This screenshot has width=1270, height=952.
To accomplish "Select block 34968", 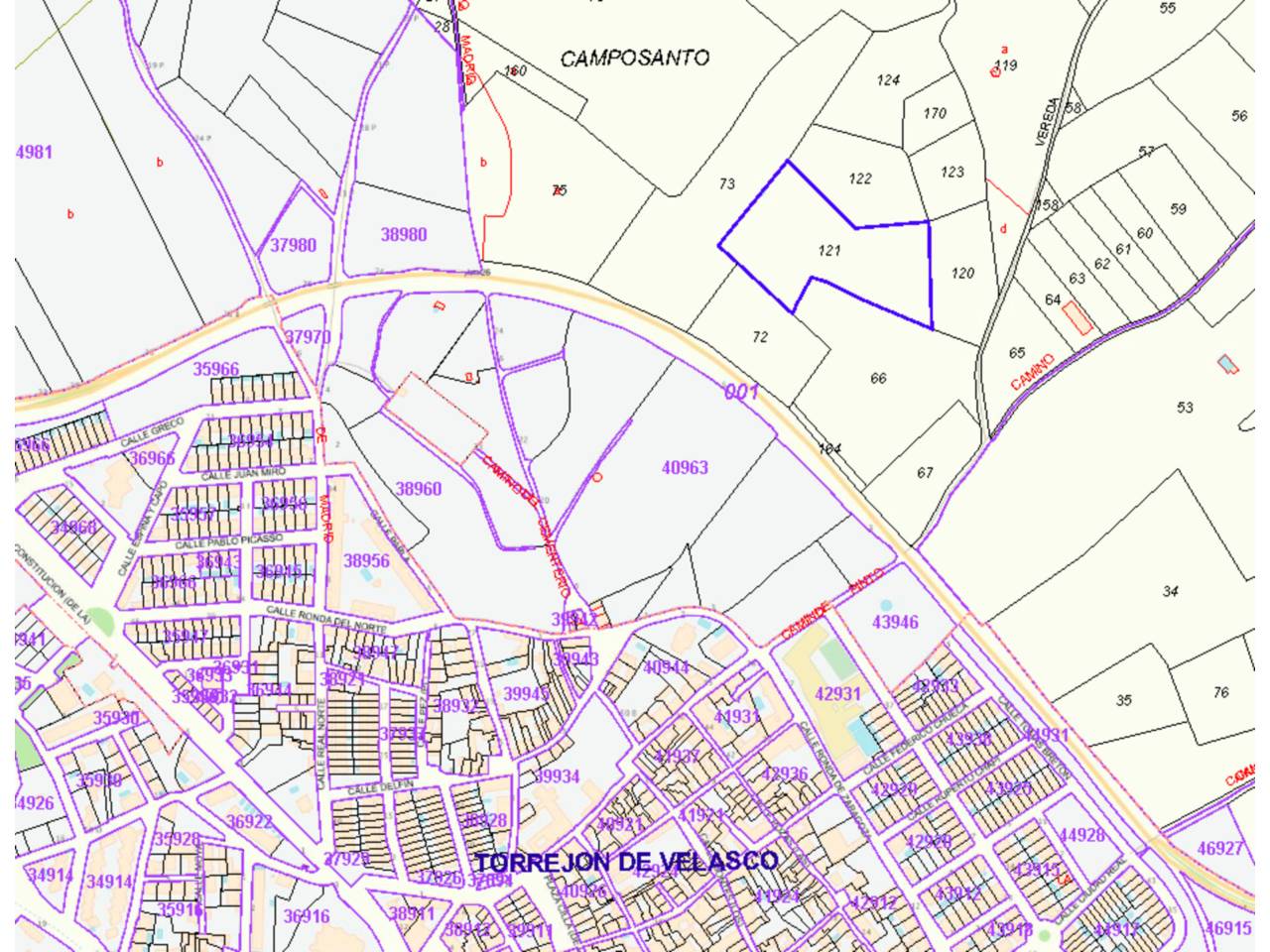I will click(x=73, y=527).
